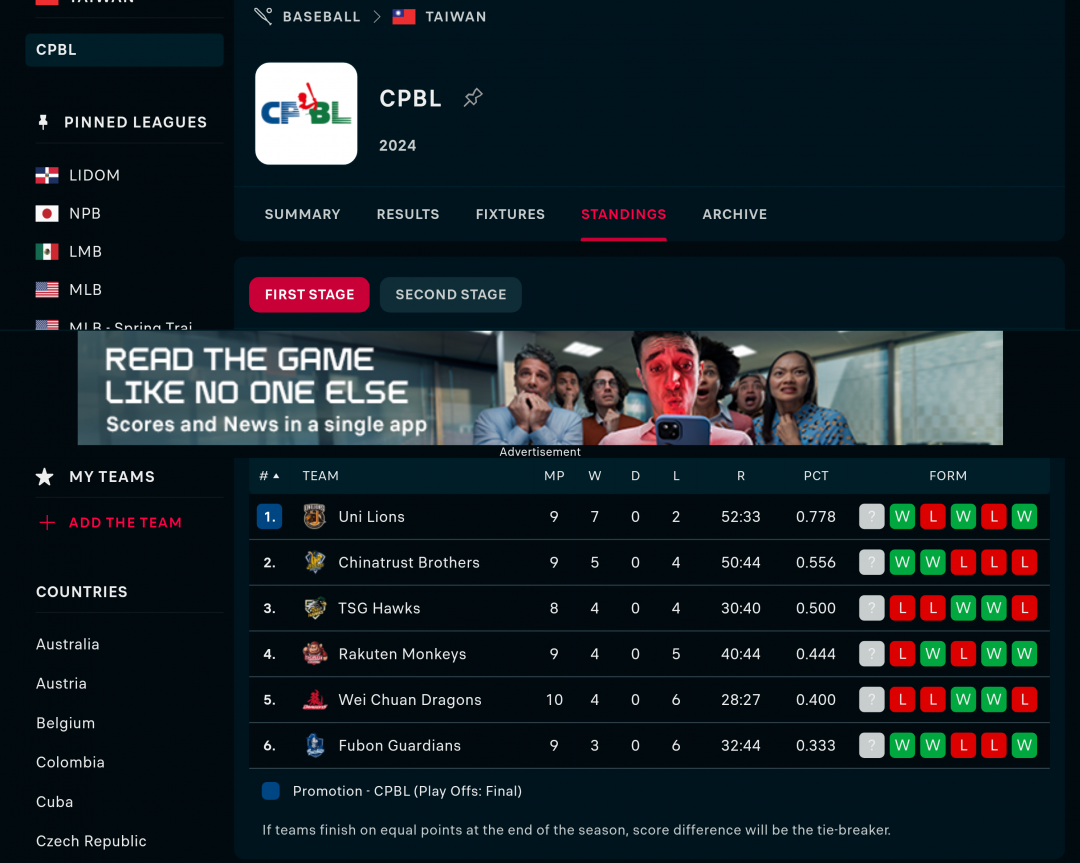1080x863 pixels.
Task: Click the blue Promotion legend swatch
Action: pos(271,791)
